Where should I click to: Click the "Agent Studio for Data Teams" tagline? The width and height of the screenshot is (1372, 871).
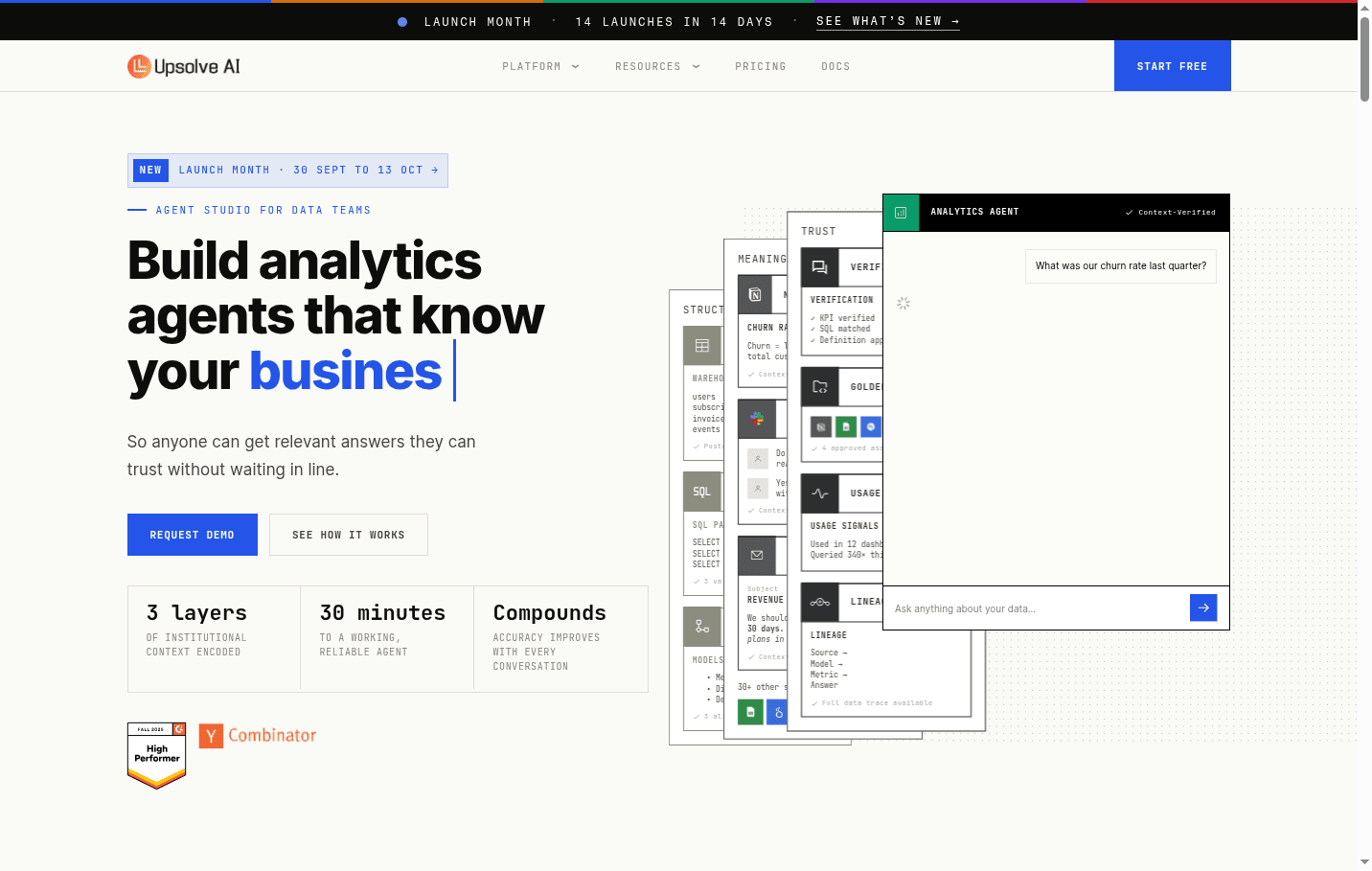[x=263, y=210]
